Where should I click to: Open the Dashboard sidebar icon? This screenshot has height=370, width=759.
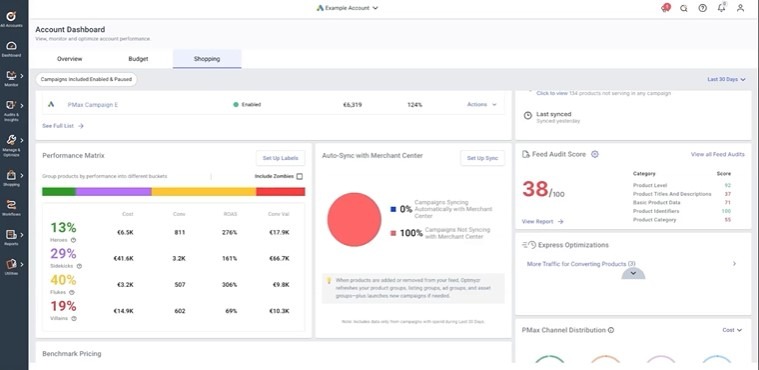click(x=11, y=49)
